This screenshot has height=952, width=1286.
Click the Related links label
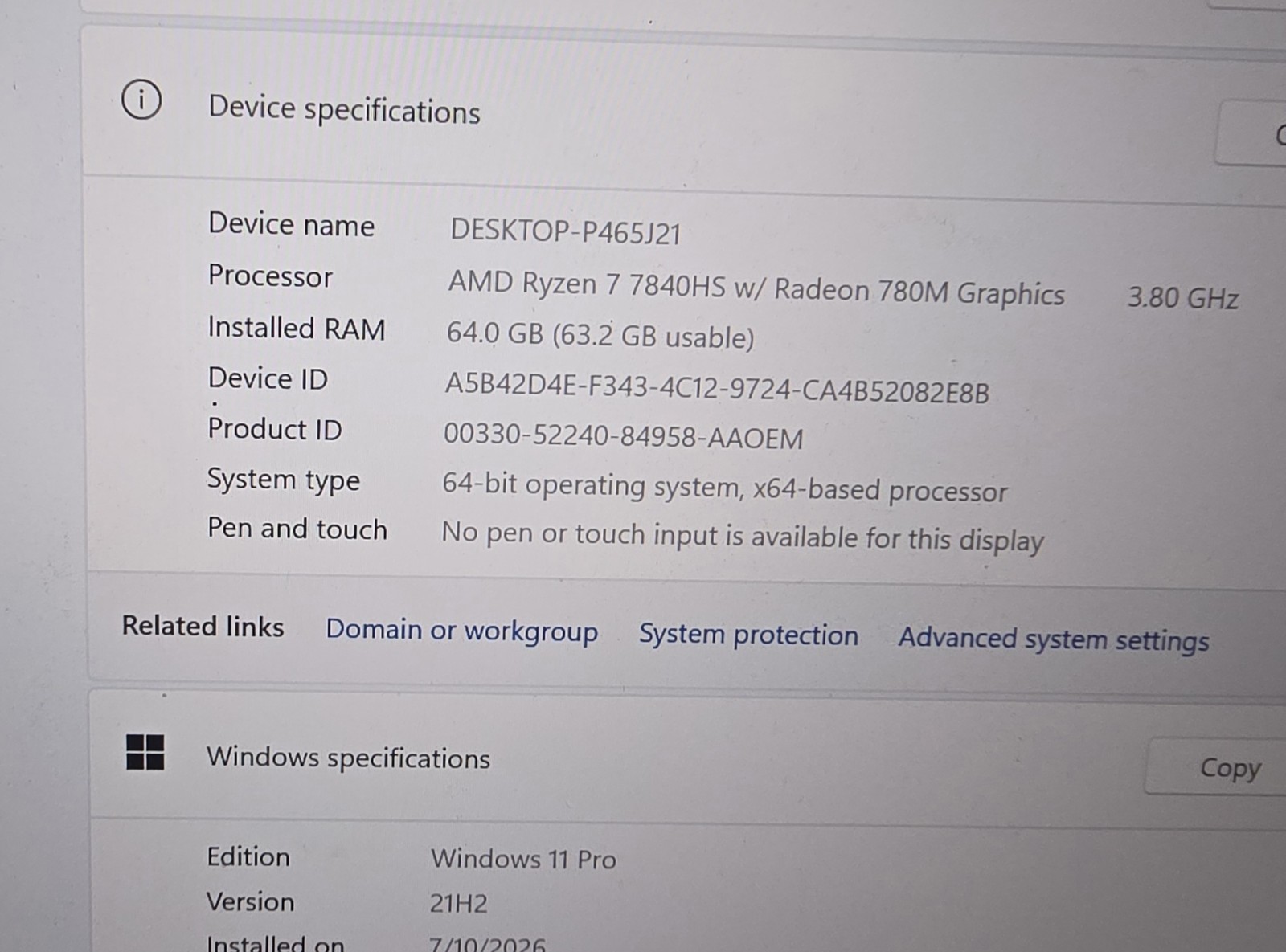pyautogui.click(x=203, y=626)
